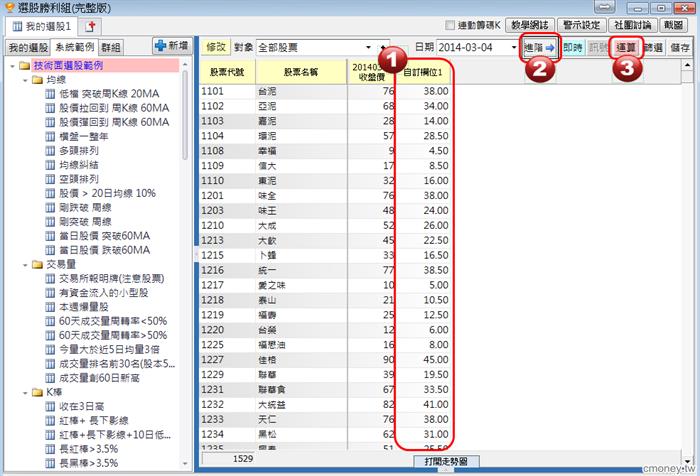The height and width of the screenshot is (476, 700).
Task: Select stock code cell 1101
Action: 227,91
